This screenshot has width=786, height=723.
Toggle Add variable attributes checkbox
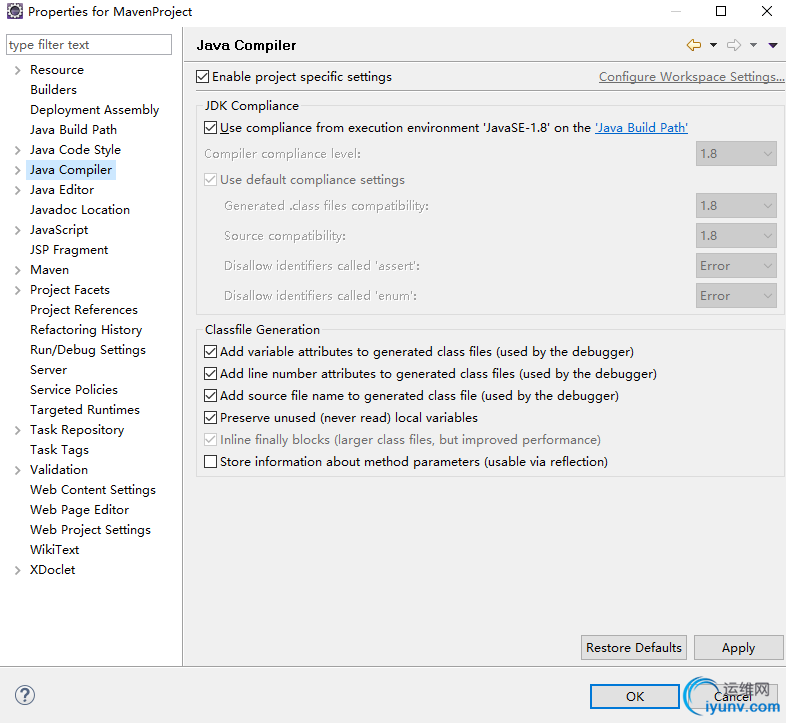[211, 352]
